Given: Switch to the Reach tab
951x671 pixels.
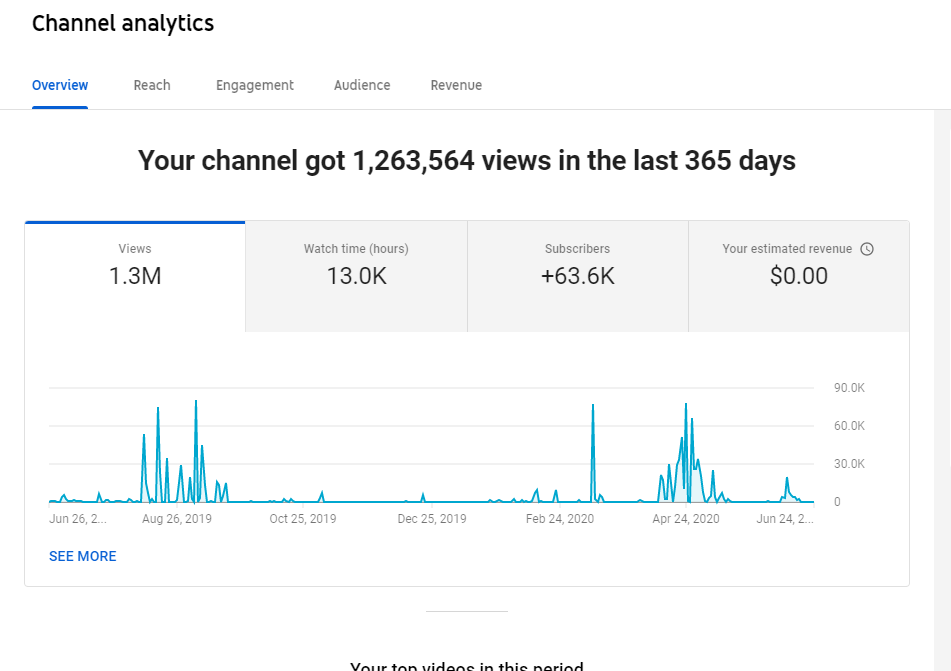Looking at the screenshot, I should [x=152, y=86].
